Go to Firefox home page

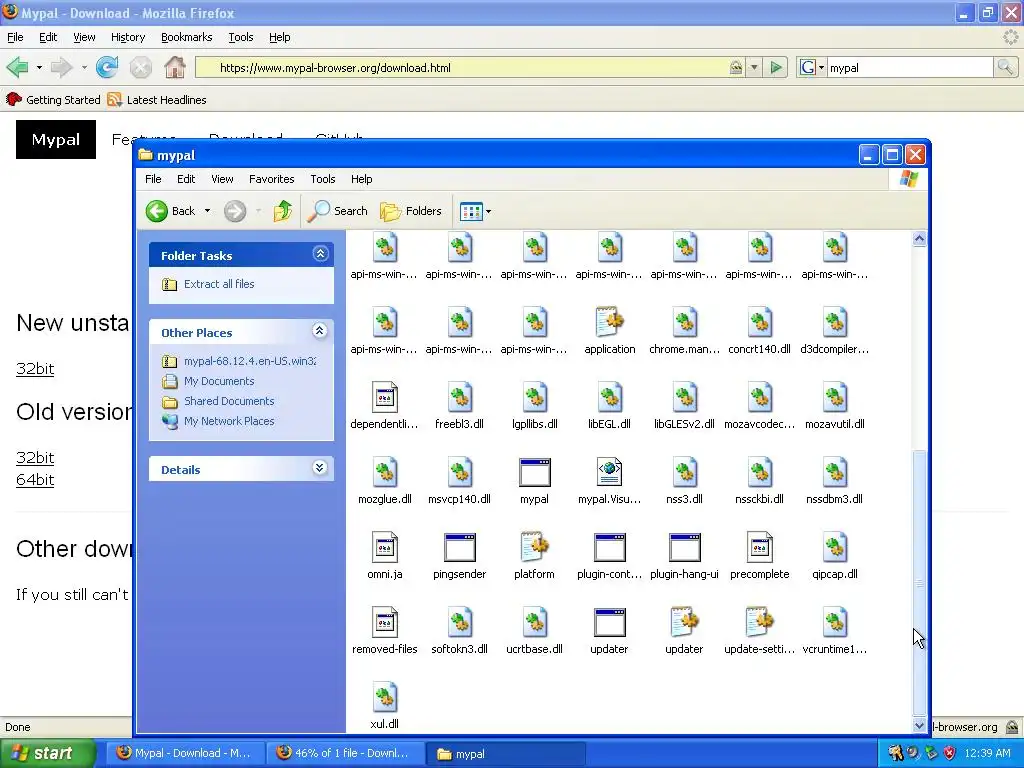pyautogui.click(x=174, y=67)
